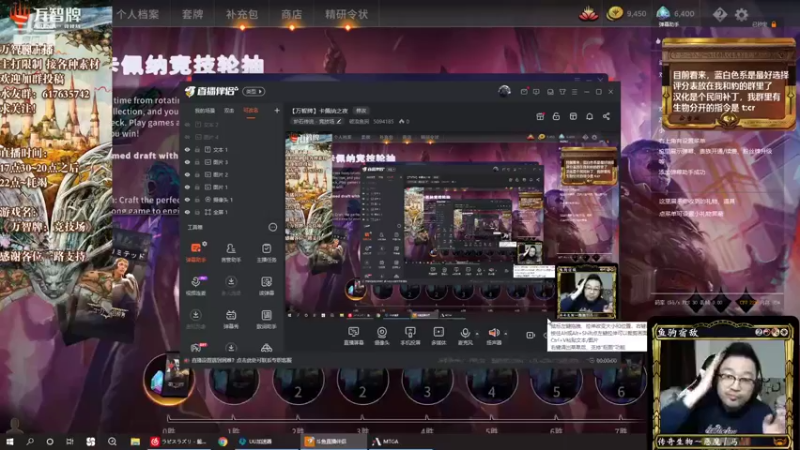This screenshot has height=450, width=800.
Task: Click the share icon in streaming window
Action: [606, 116]
